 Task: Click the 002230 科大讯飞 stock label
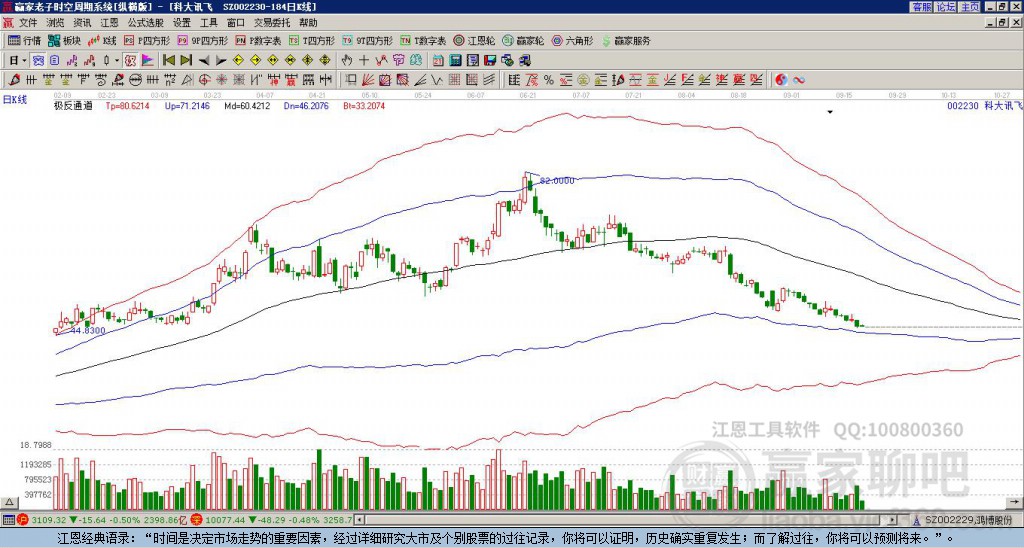[x=984, y=105]
